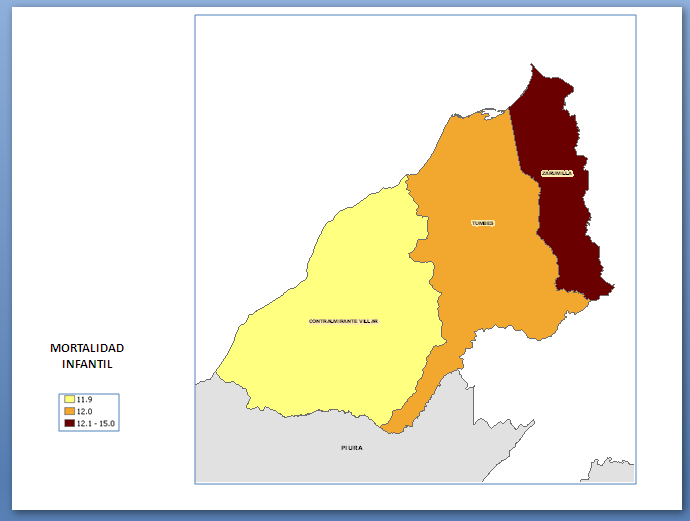690x521 pixels.
Task: Click the small gray area in map's bottom-right corner
Action: 610,473
